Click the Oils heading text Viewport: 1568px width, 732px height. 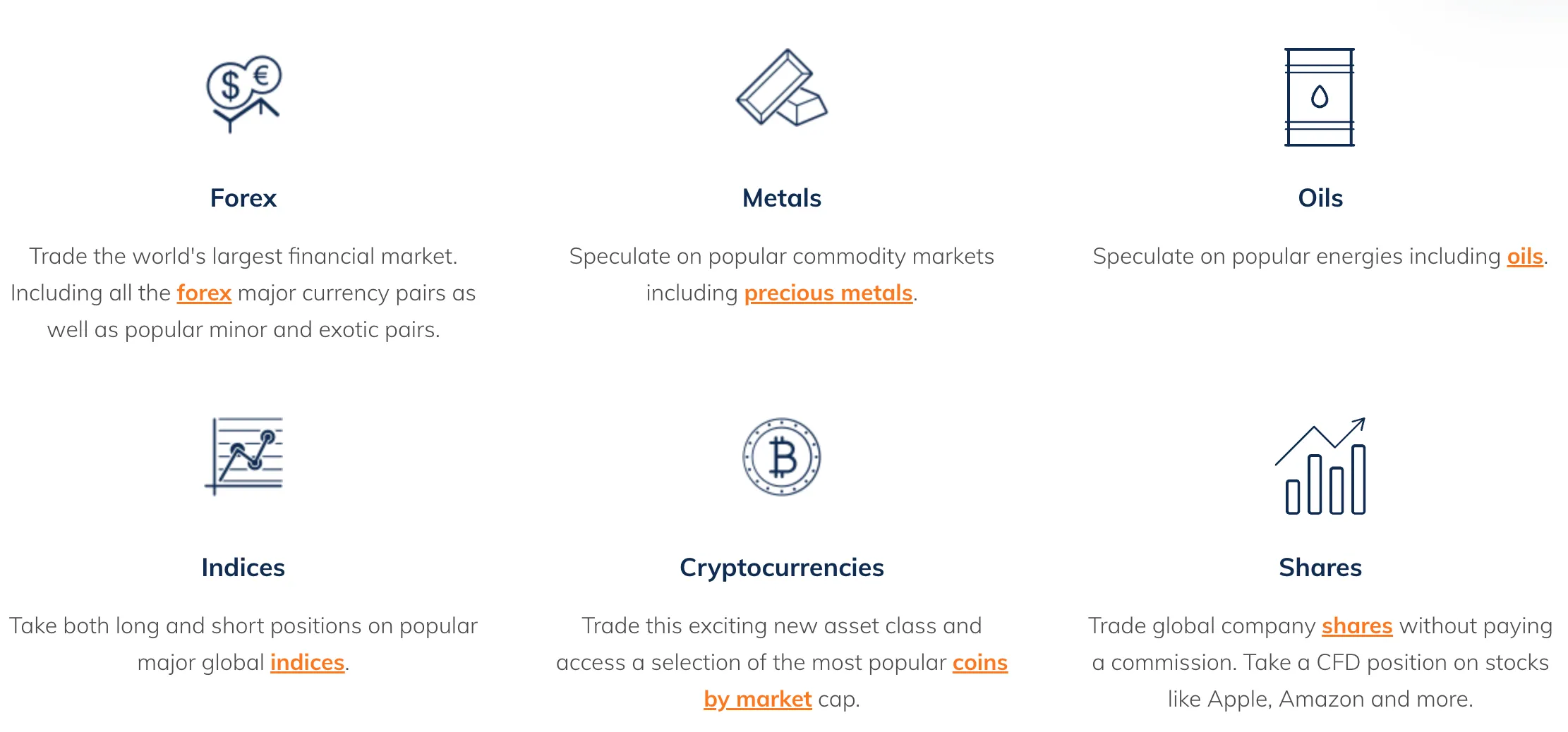[x=1320, y=198]
